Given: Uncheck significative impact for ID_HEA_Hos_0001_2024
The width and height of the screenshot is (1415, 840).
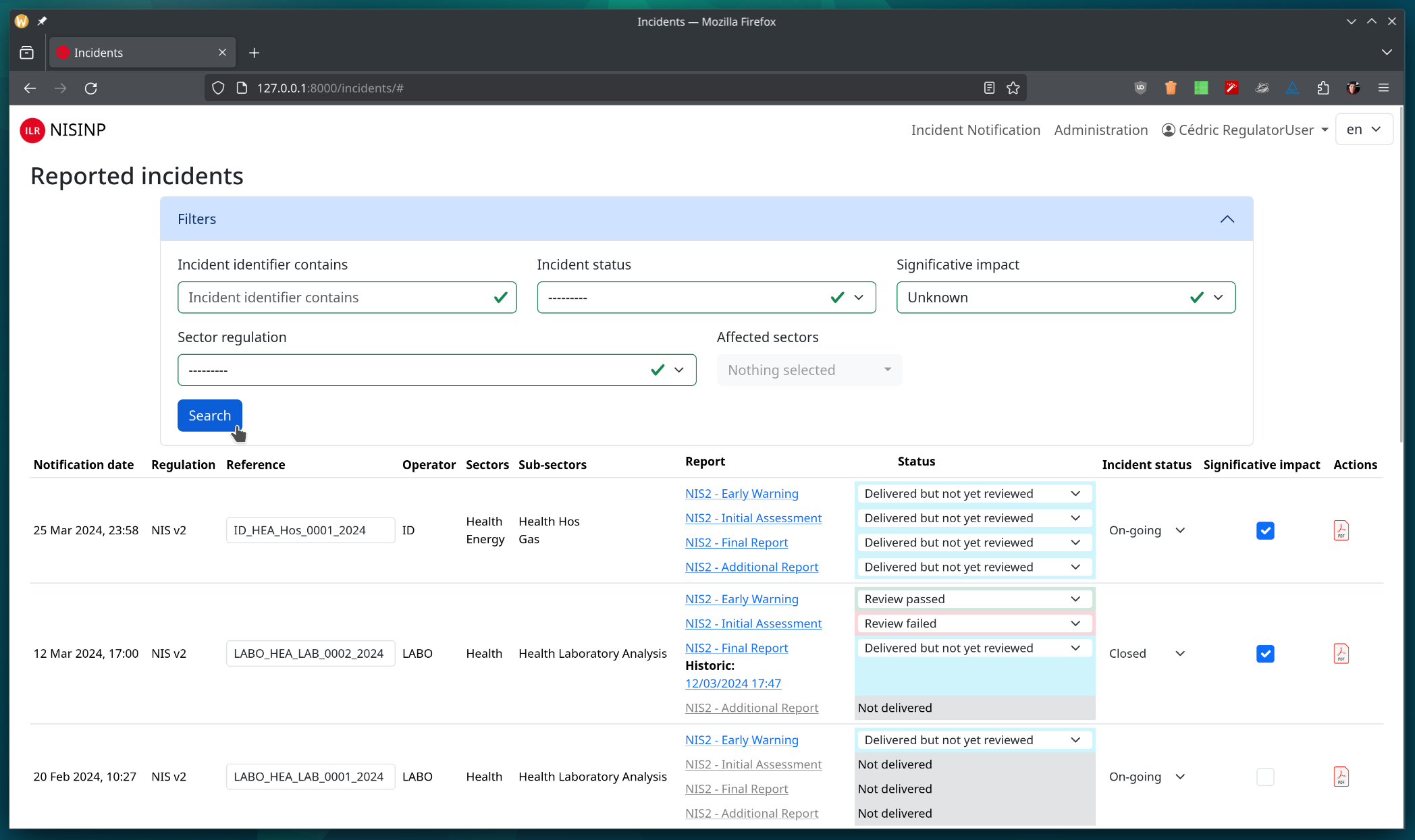Looking at the screenshot, I should click(x=1265, y=530).
